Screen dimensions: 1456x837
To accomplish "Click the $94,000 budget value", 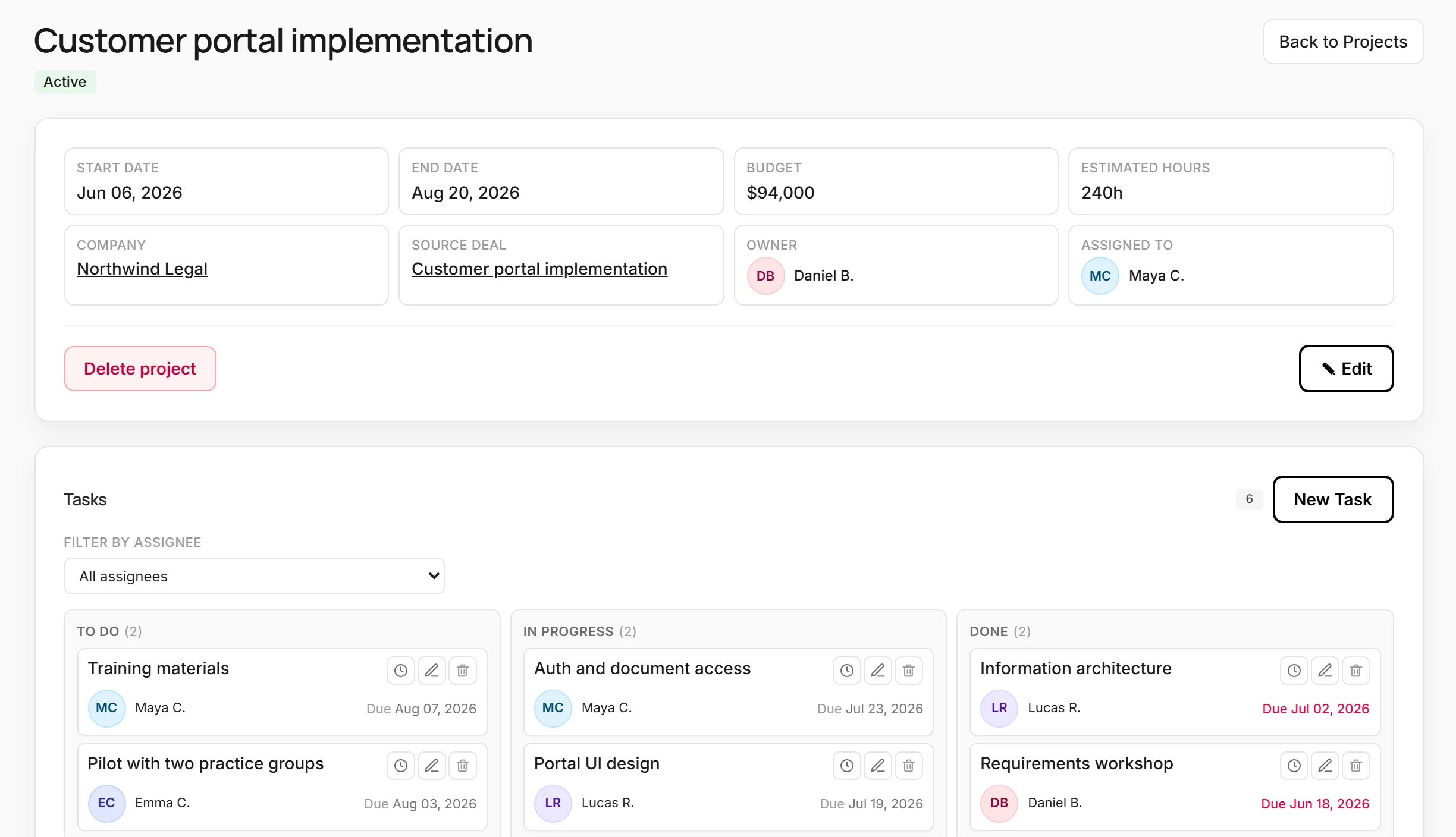I will click(780, 193).
